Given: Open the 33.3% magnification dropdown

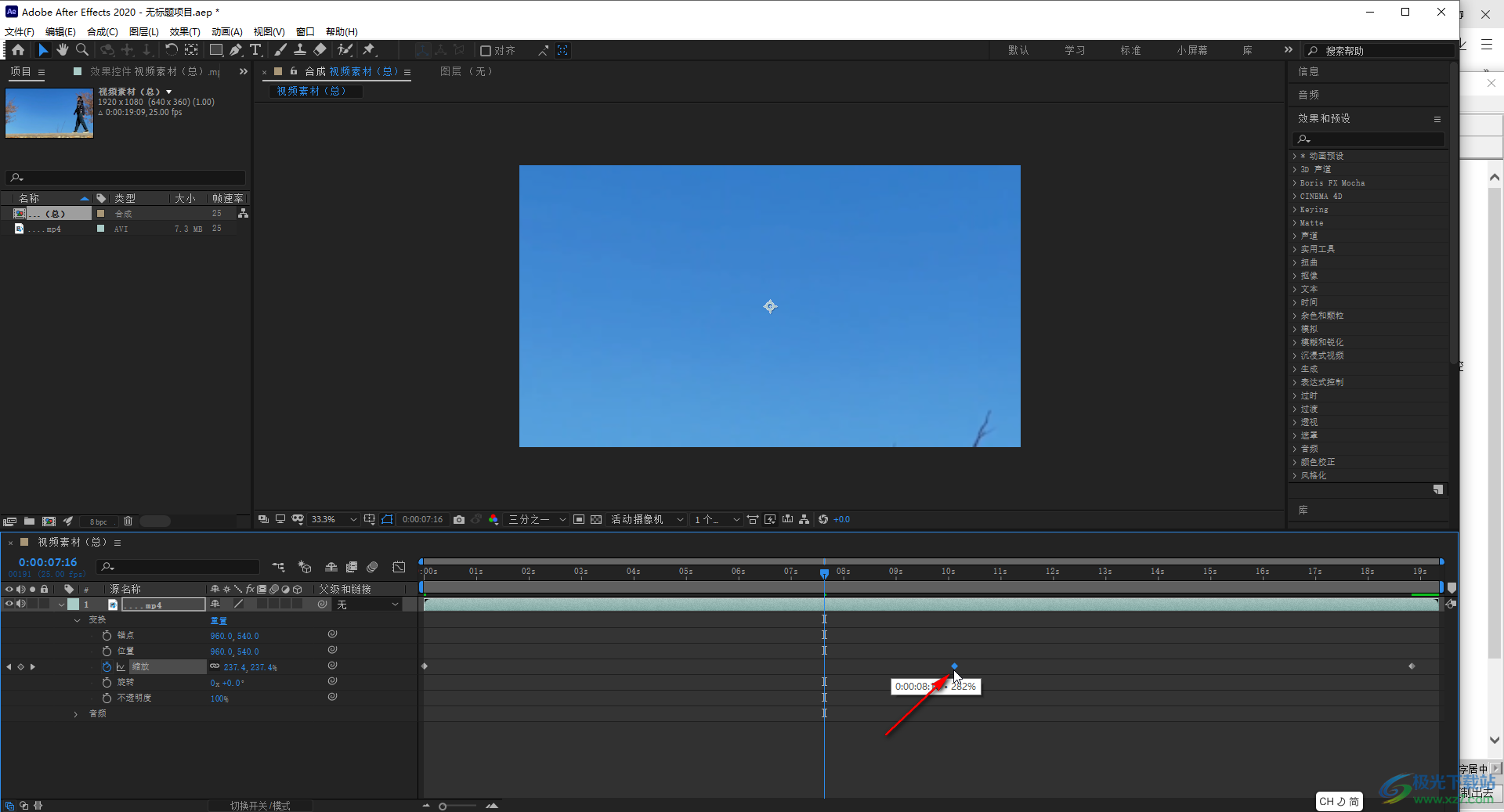Looking at the screenshot, I should pos(334,520).
